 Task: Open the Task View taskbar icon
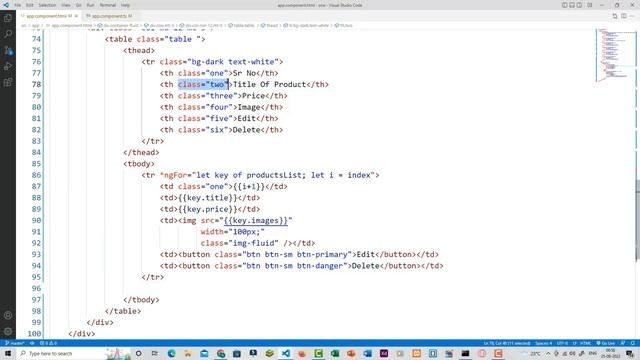[x=155, y=353]
